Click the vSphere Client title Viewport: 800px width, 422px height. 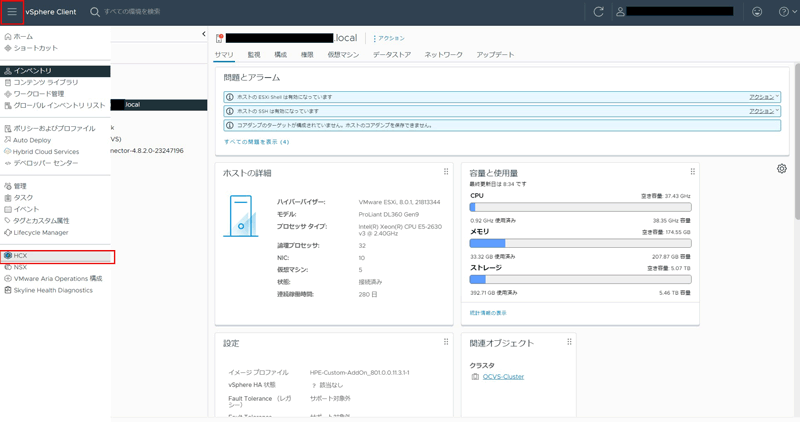[x=51, y=12]
